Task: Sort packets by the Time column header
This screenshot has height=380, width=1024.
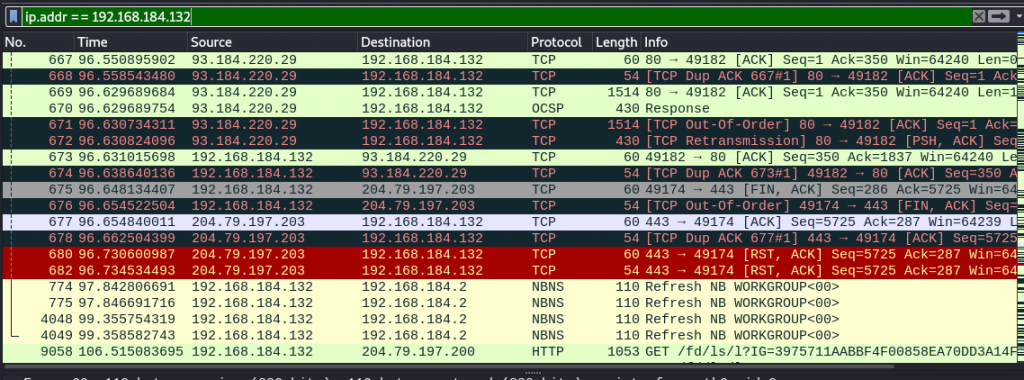Action: (x=131, y=42)
